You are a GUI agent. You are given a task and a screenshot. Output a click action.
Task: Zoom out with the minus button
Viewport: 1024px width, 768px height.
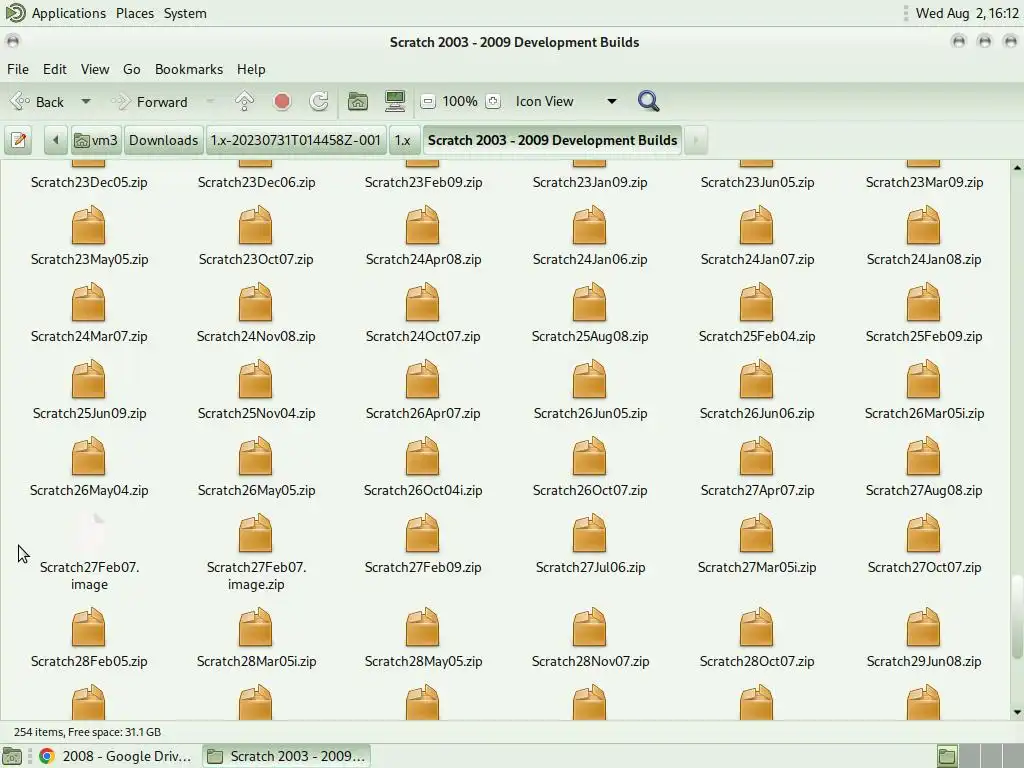click(428, 101)
